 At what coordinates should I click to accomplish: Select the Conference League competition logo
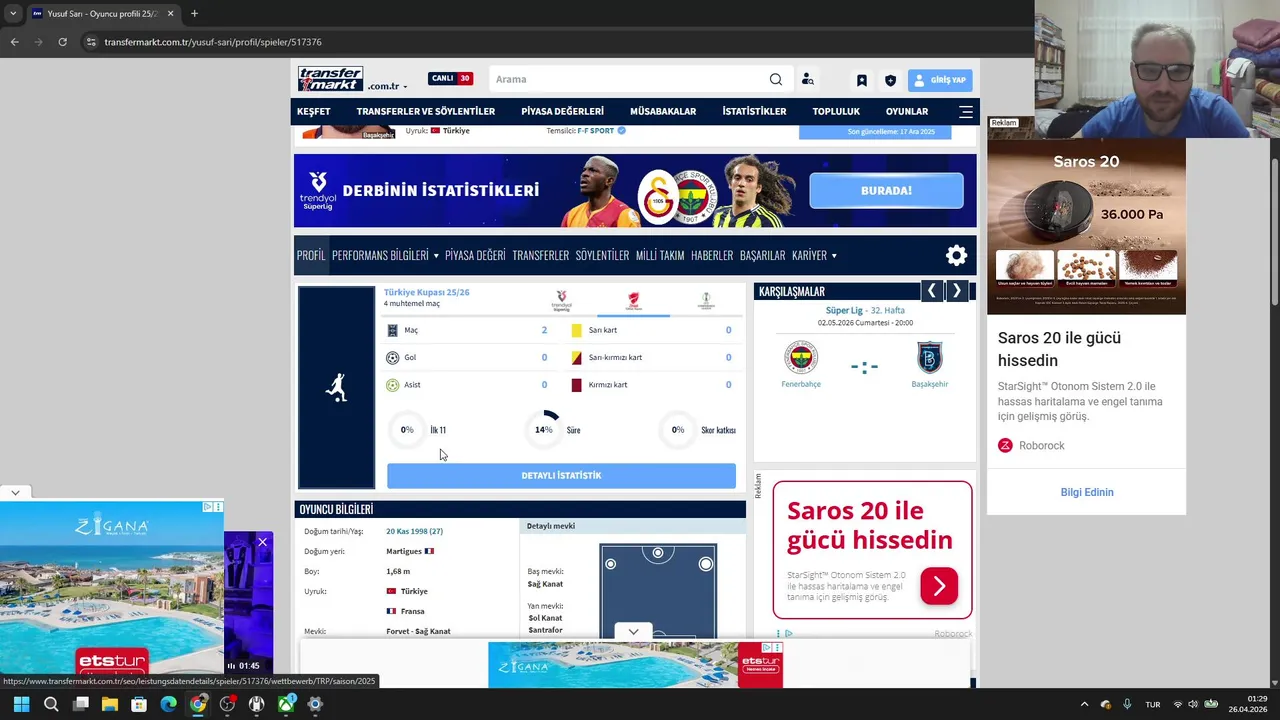(706, 300)
